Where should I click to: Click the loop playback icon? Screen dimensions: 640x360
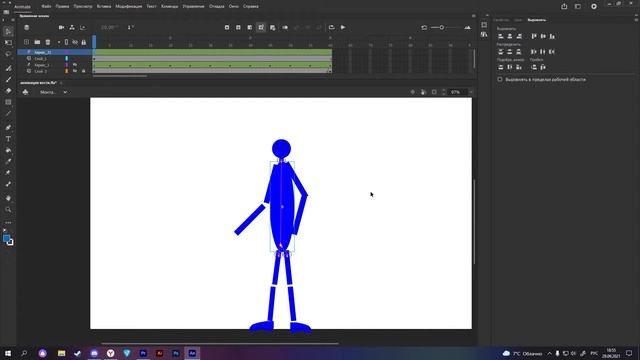click(331, 27)
